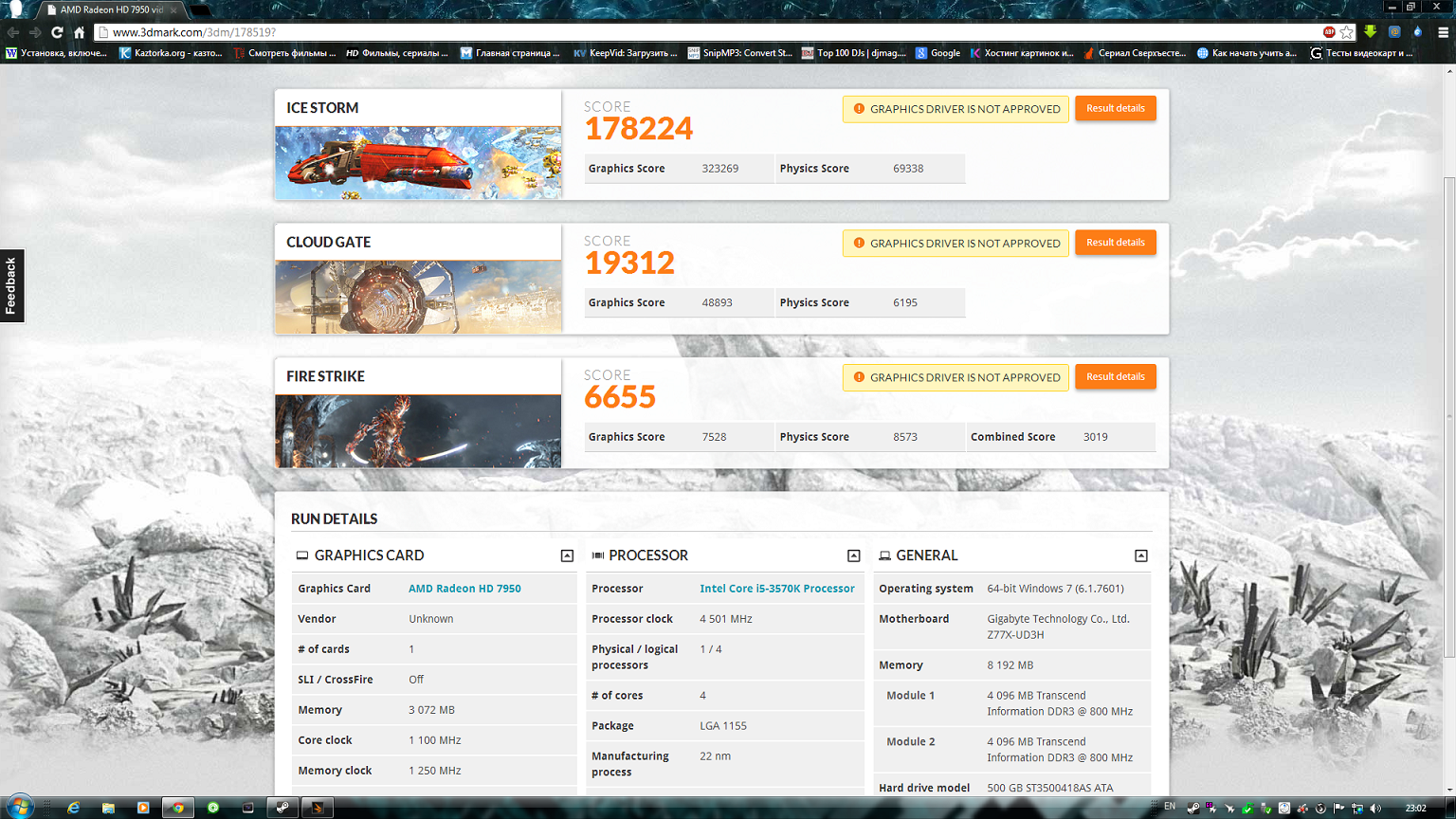Launch Internet Explorer from the taskbar
The height and width of the screenshot is (819, 1456).
coord(73,808)
